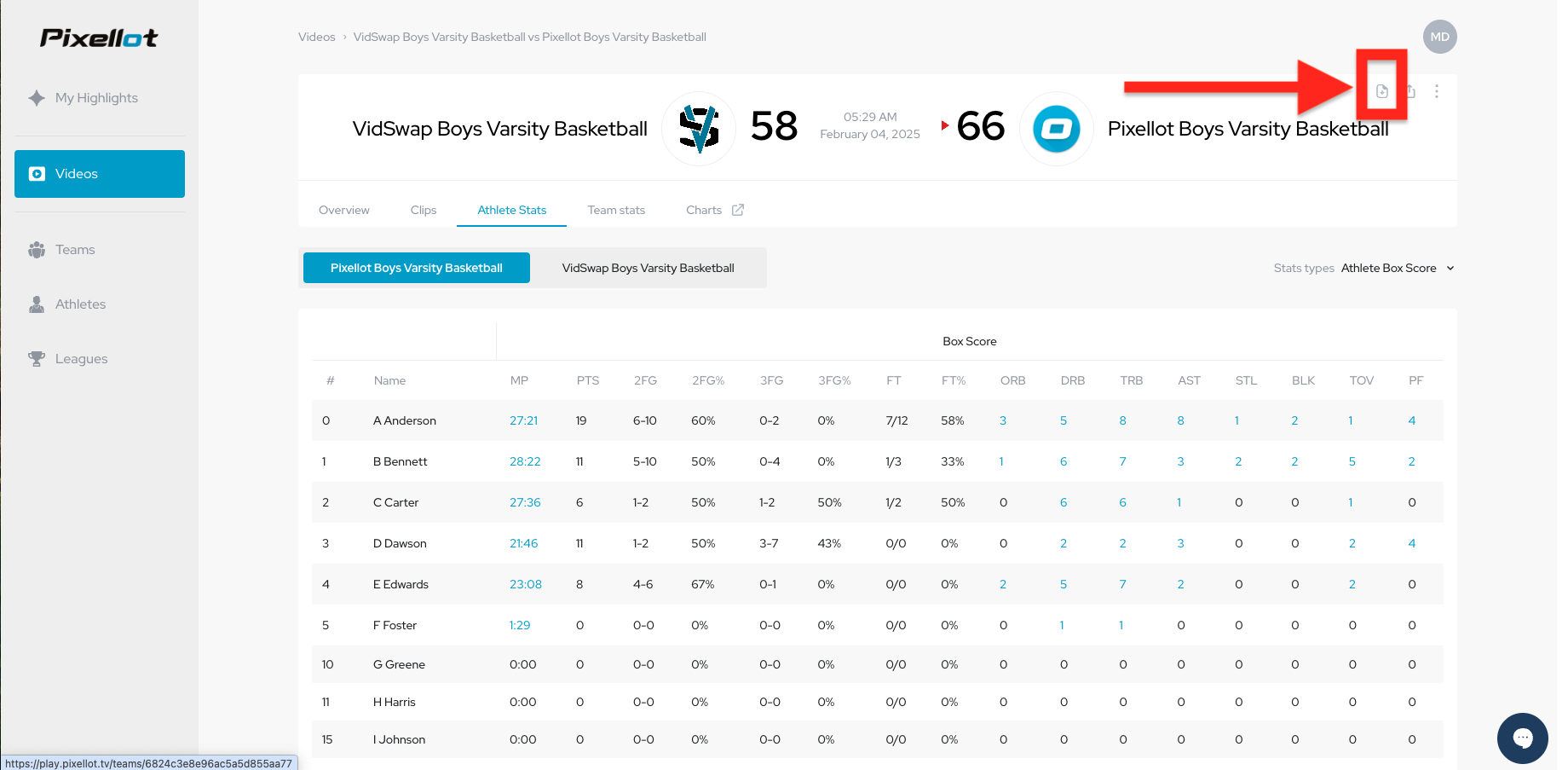Click the VidSwap score 58

pyautogui.click(x=775, y=126)
